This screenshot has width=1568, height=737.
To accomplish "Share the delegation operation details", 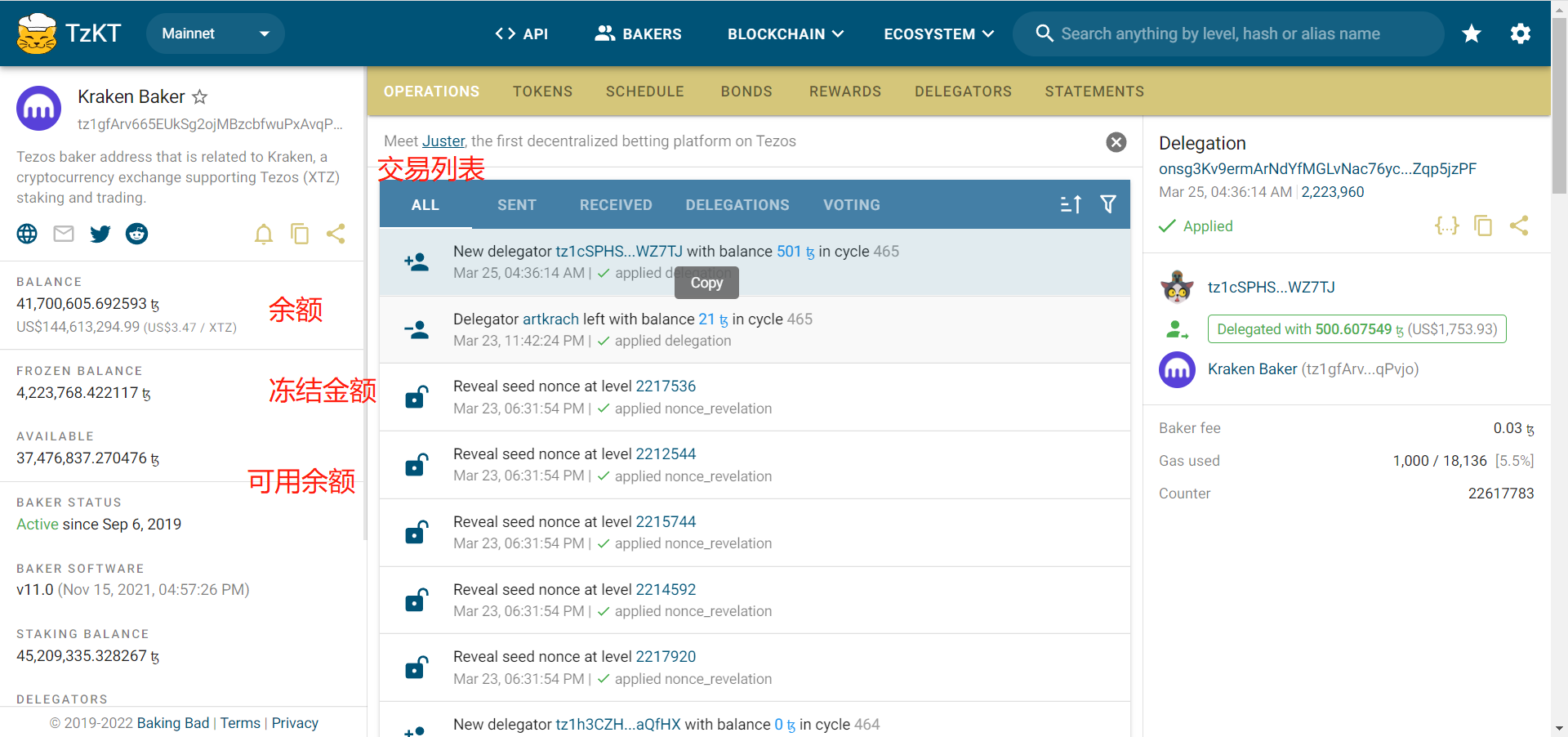I will (x=1519, y=226).
